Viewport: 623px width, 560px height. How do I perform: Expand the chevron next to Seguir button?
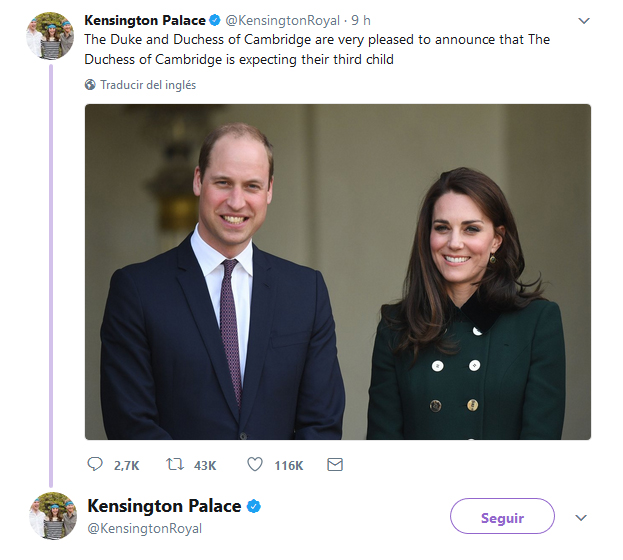click(581, 517)
